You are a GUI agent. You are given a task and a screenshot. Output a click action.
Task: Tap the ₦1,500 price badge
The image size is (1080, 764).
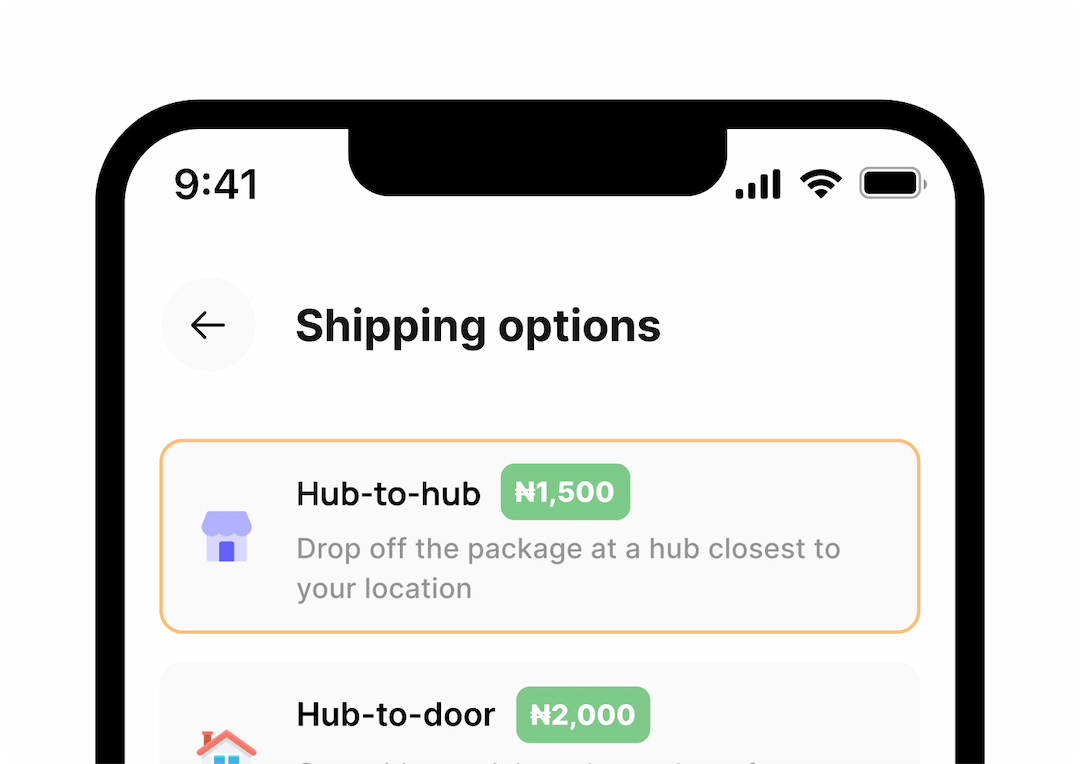point(565,492)
